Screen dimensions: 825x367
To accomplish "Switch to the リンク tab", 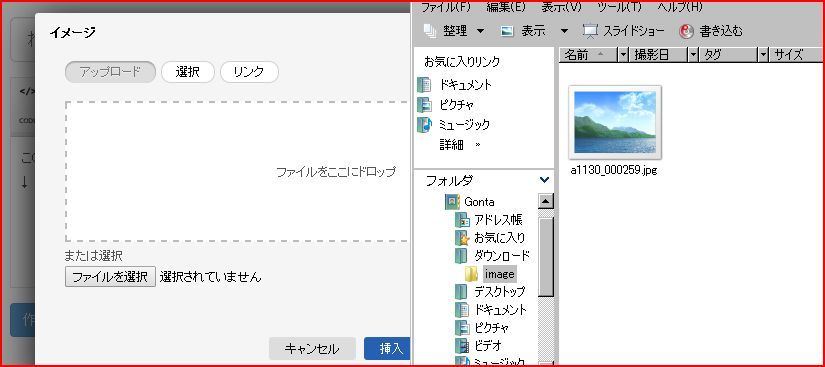I will pyautogui.click(x=249, y=72).
